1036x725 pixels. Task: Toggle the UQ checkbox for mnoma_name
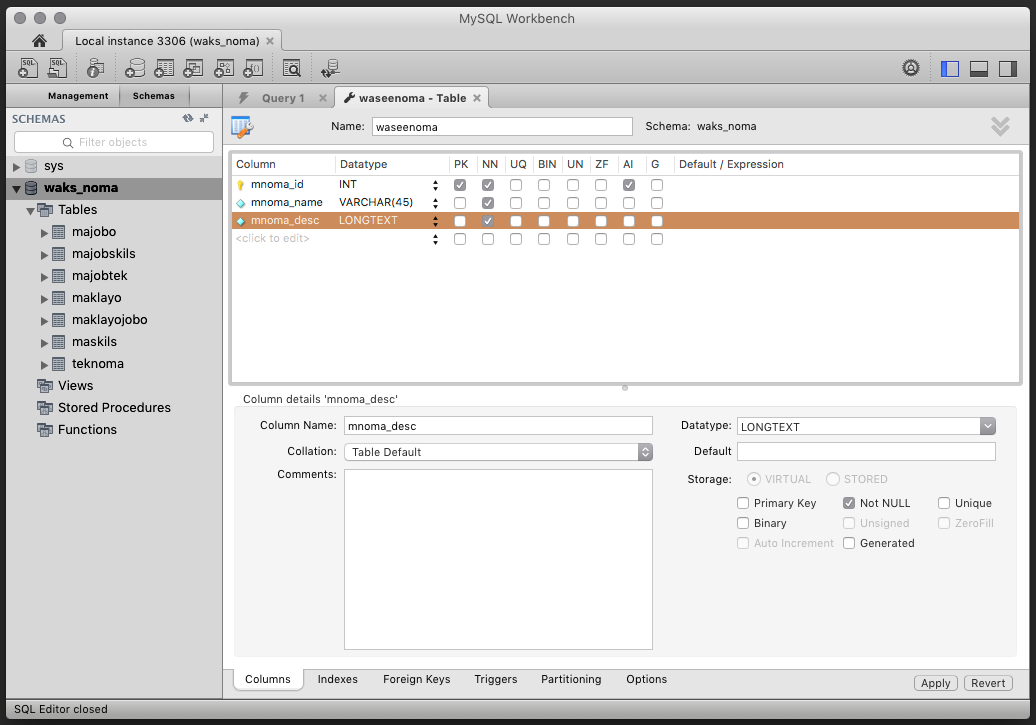[x=517, y=202]
